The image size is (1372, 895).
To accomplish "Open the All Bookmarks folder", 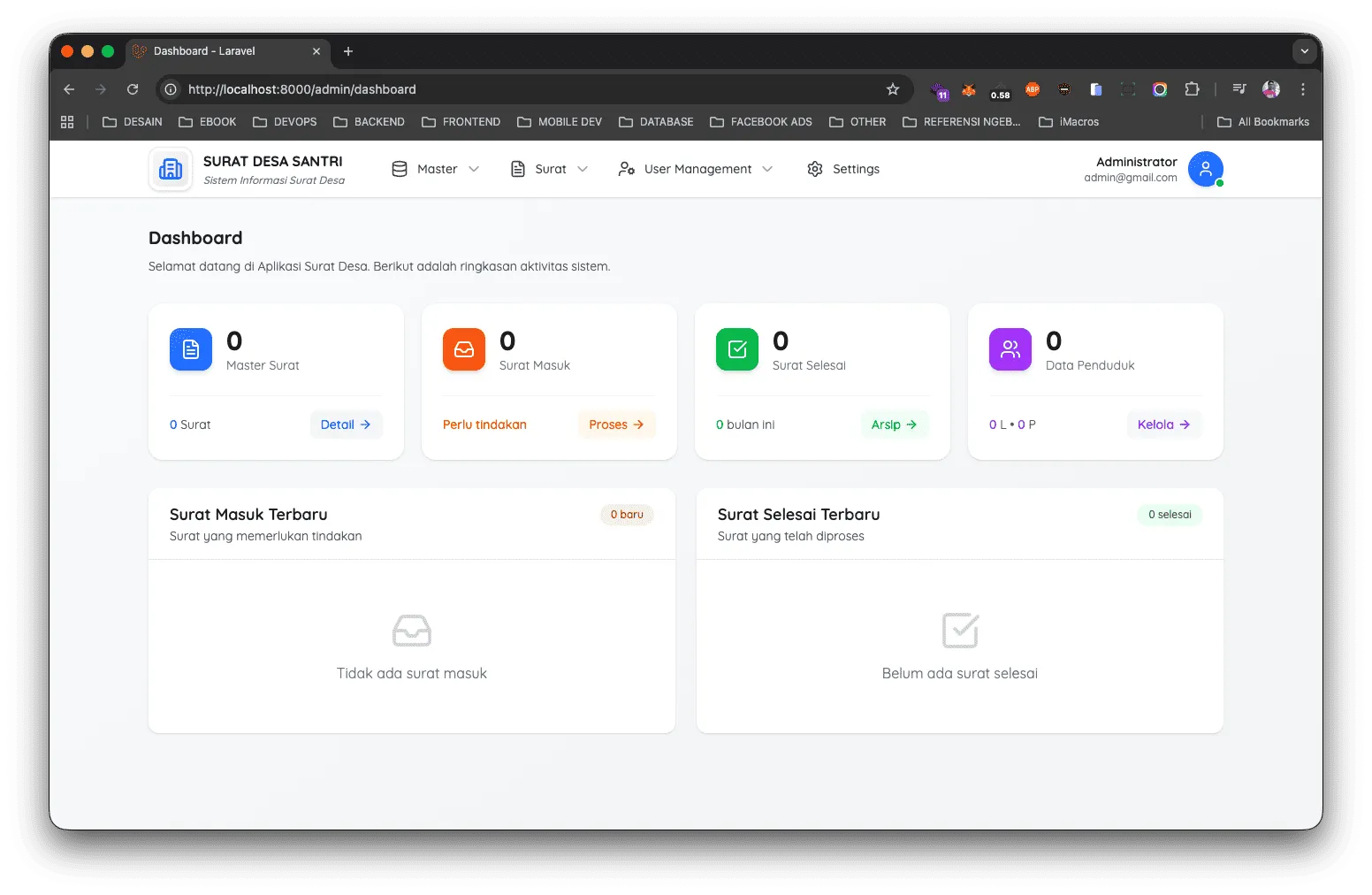I will tap(1263, 122).
